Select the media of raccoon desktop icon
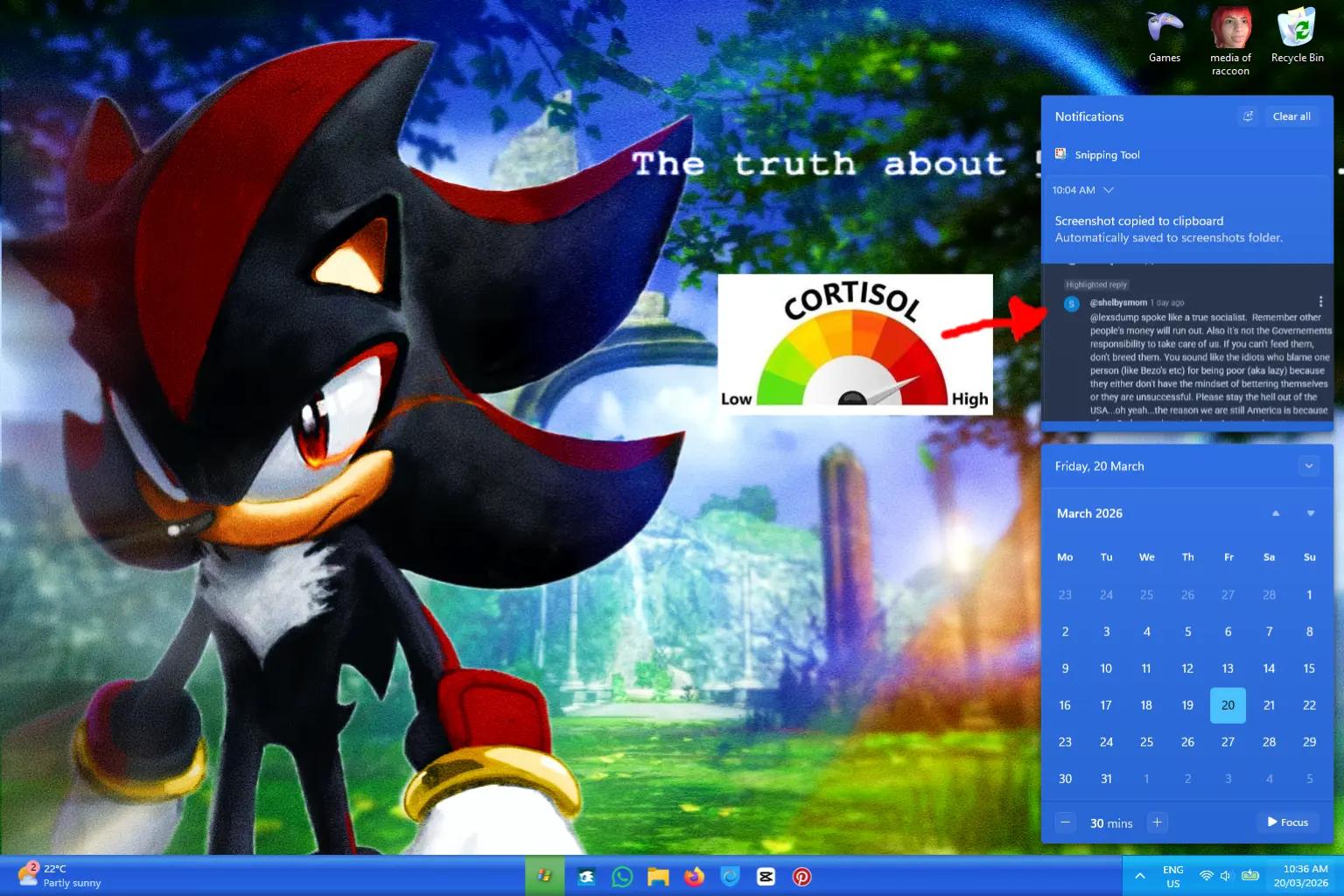Viewport: 1344px width, 896px height. point(1230,41)
